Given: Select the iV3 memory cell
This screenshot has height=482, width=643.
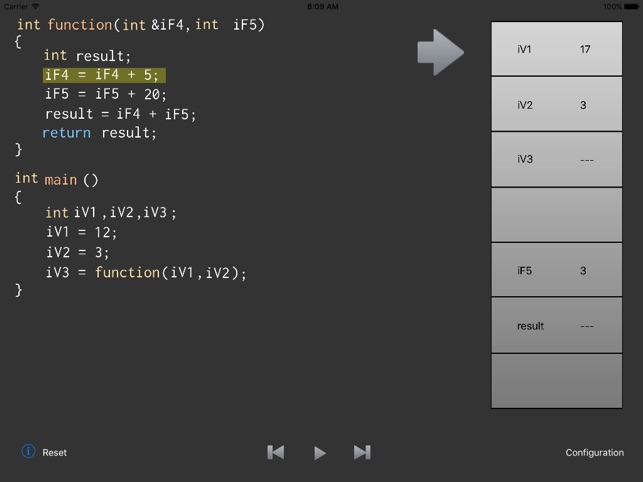Looking at the screenshot, I should (556, 159).
